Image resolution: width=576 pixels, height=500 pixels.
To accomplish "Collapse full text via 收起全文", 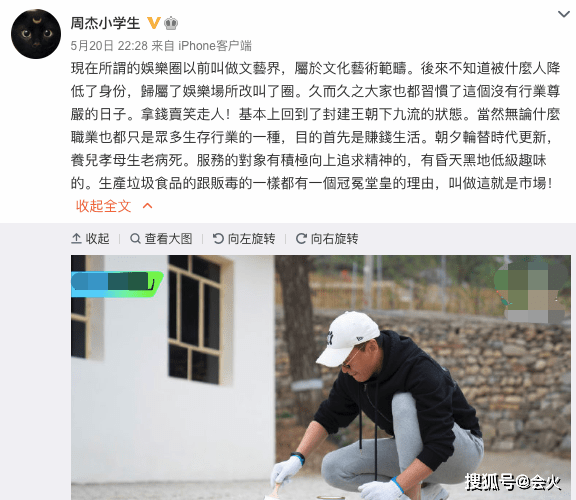I will [104, 206].
